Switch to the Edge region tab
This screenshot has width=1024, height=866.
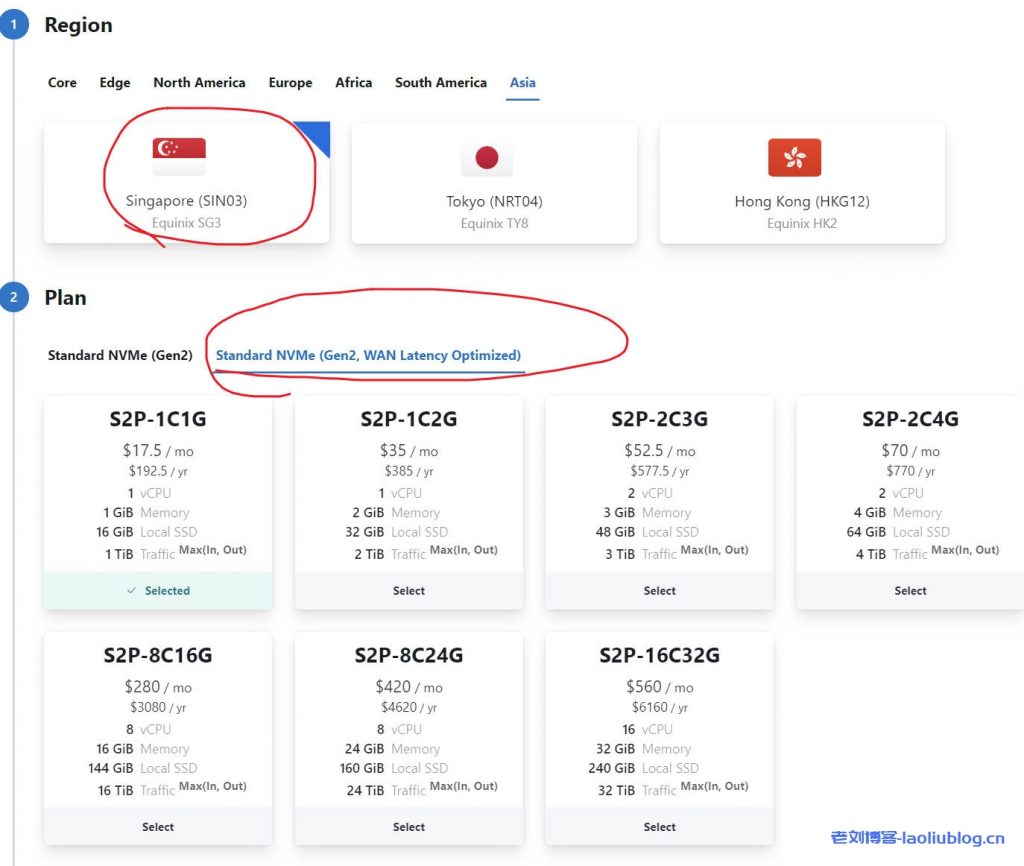114,83
